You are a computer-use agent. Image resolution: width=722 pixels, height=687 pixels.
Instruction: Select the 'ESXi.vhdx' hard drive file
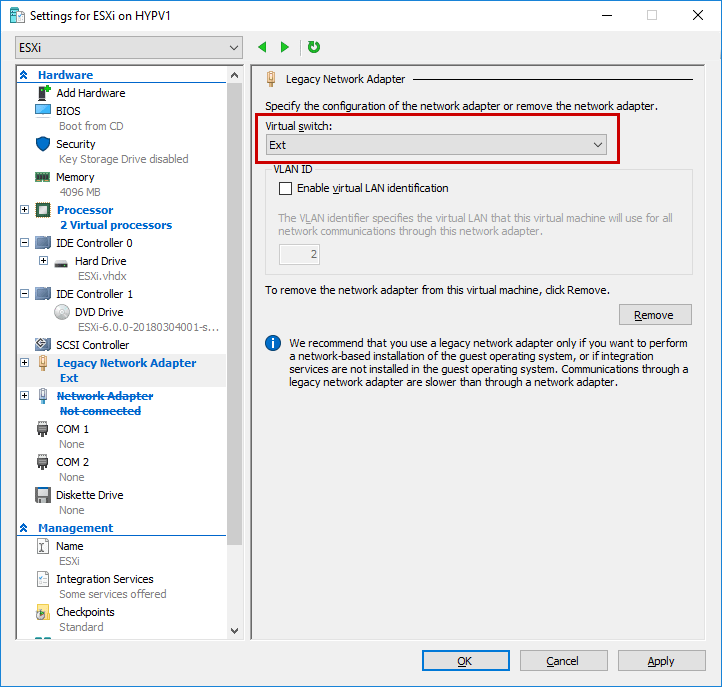coord(102,276)
